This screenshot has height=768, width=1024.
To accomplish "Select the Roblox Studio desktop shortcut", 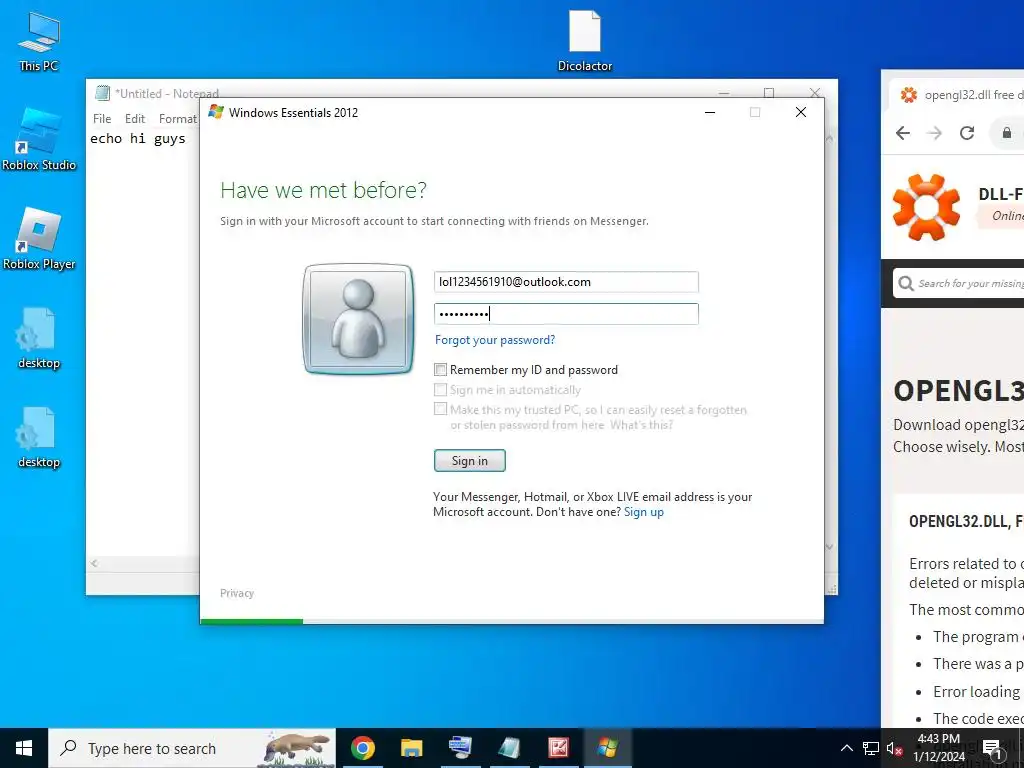I will [x=39, y=139].
